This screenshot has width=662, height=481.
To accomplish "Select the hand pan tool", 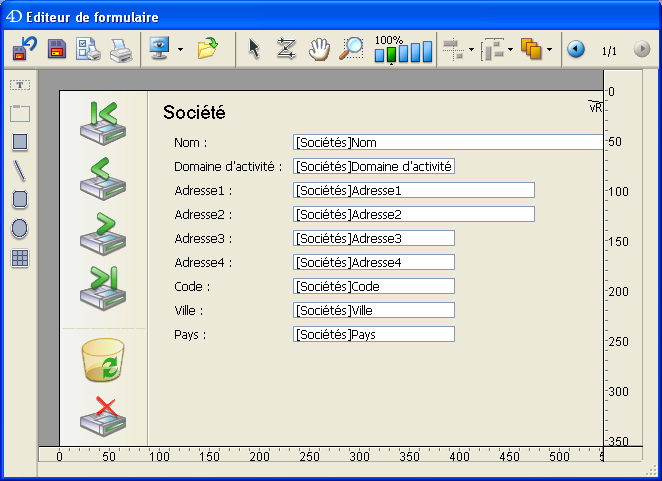I will [x=319, y=48].
